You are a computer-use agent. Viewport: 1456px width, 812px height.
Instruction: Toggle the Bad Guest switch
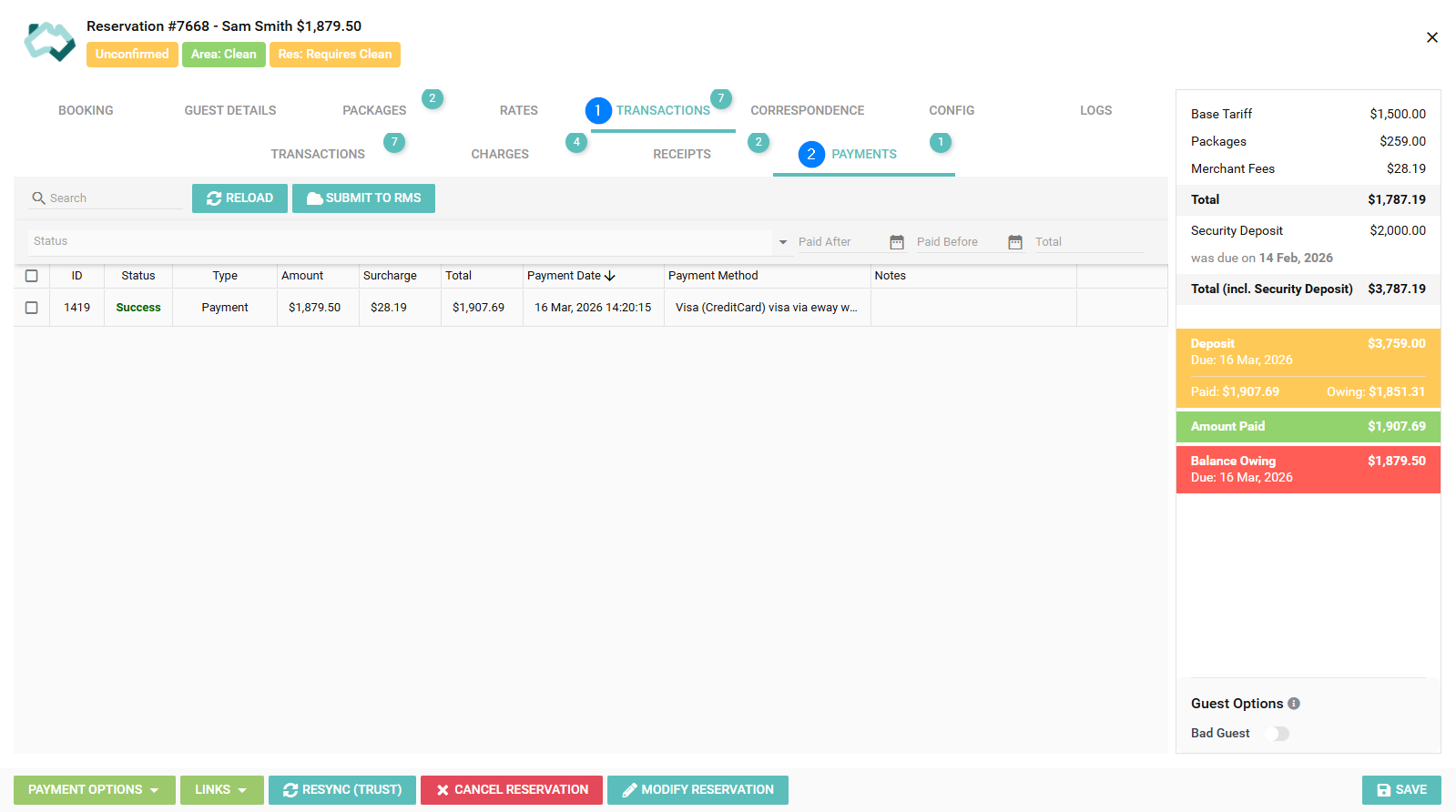coord(1277,734)
